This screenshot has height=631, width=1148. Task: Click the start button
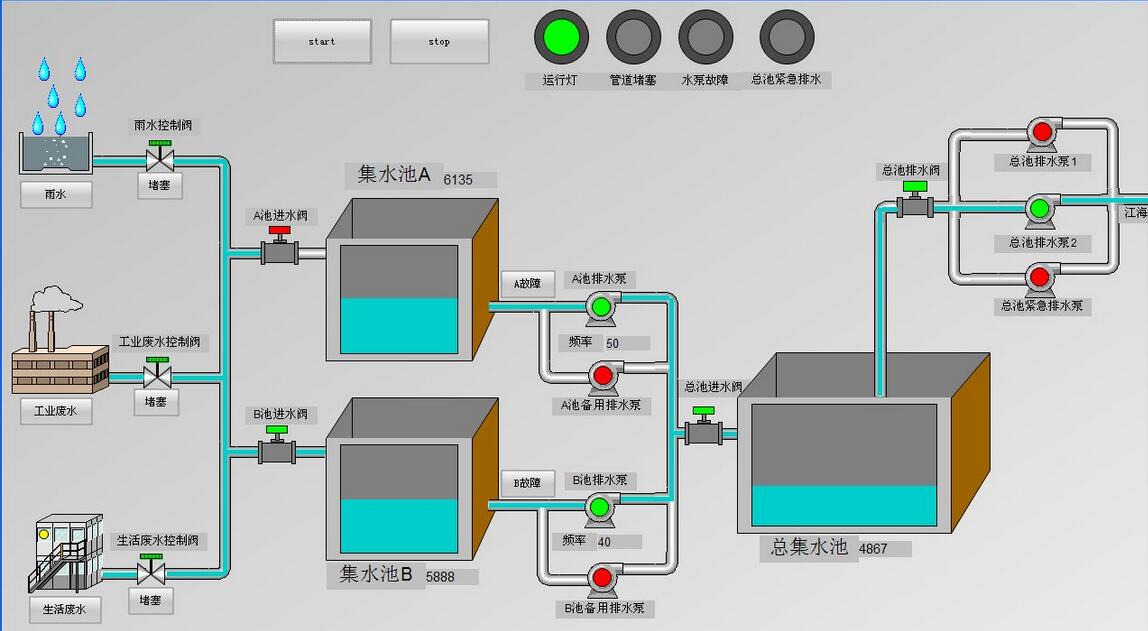coord(322,41)
